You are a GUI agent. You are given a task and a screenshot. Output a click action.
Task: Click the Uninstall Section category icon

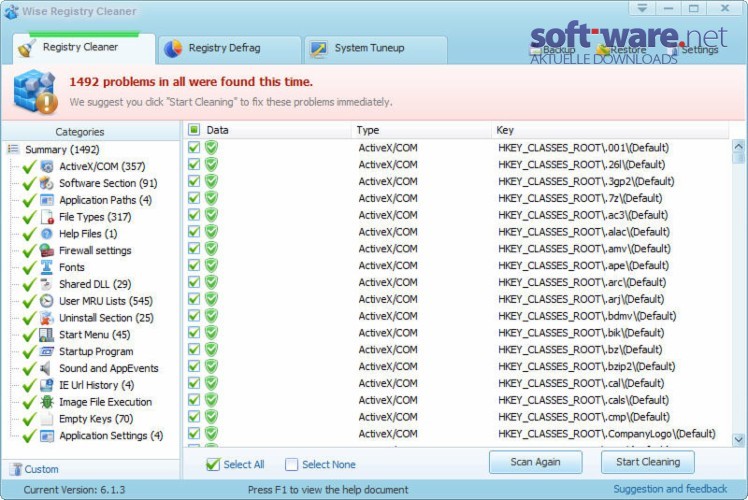(47, 318)
